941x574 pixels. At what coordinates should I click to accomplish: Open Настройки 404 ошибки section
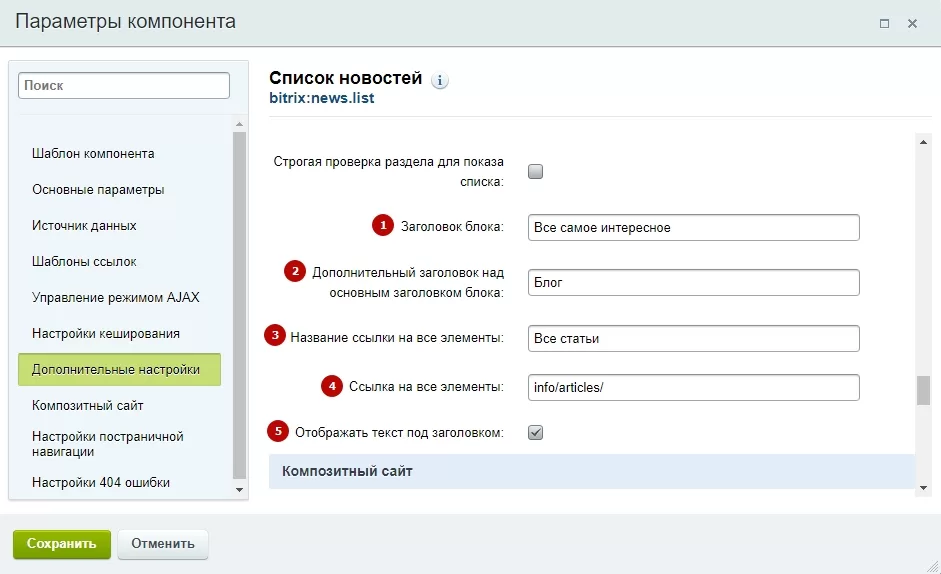[101, 483]
